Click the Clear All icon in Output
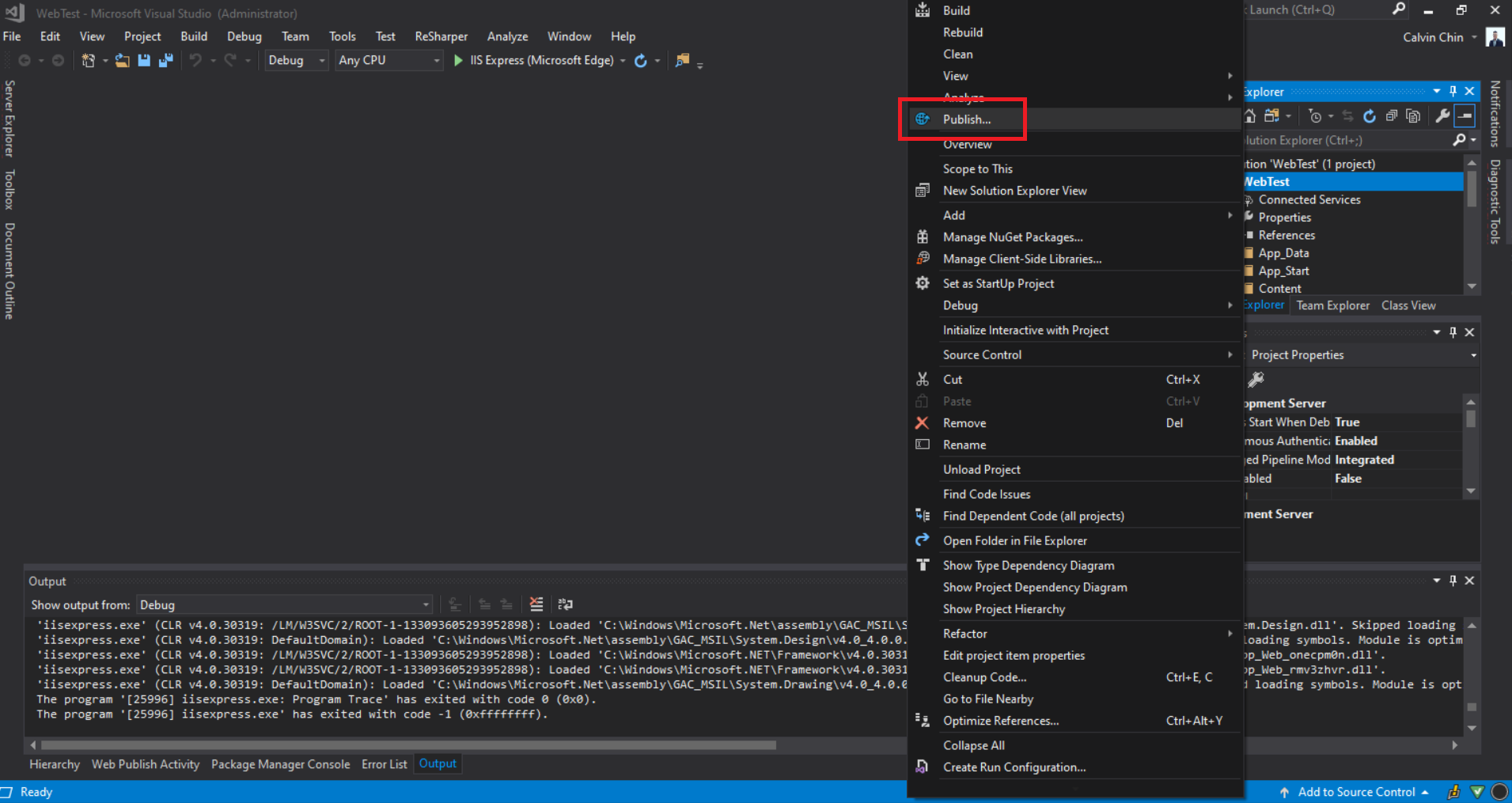The width and height of the screenshot is (1512, 803). (x=536, y=604)
